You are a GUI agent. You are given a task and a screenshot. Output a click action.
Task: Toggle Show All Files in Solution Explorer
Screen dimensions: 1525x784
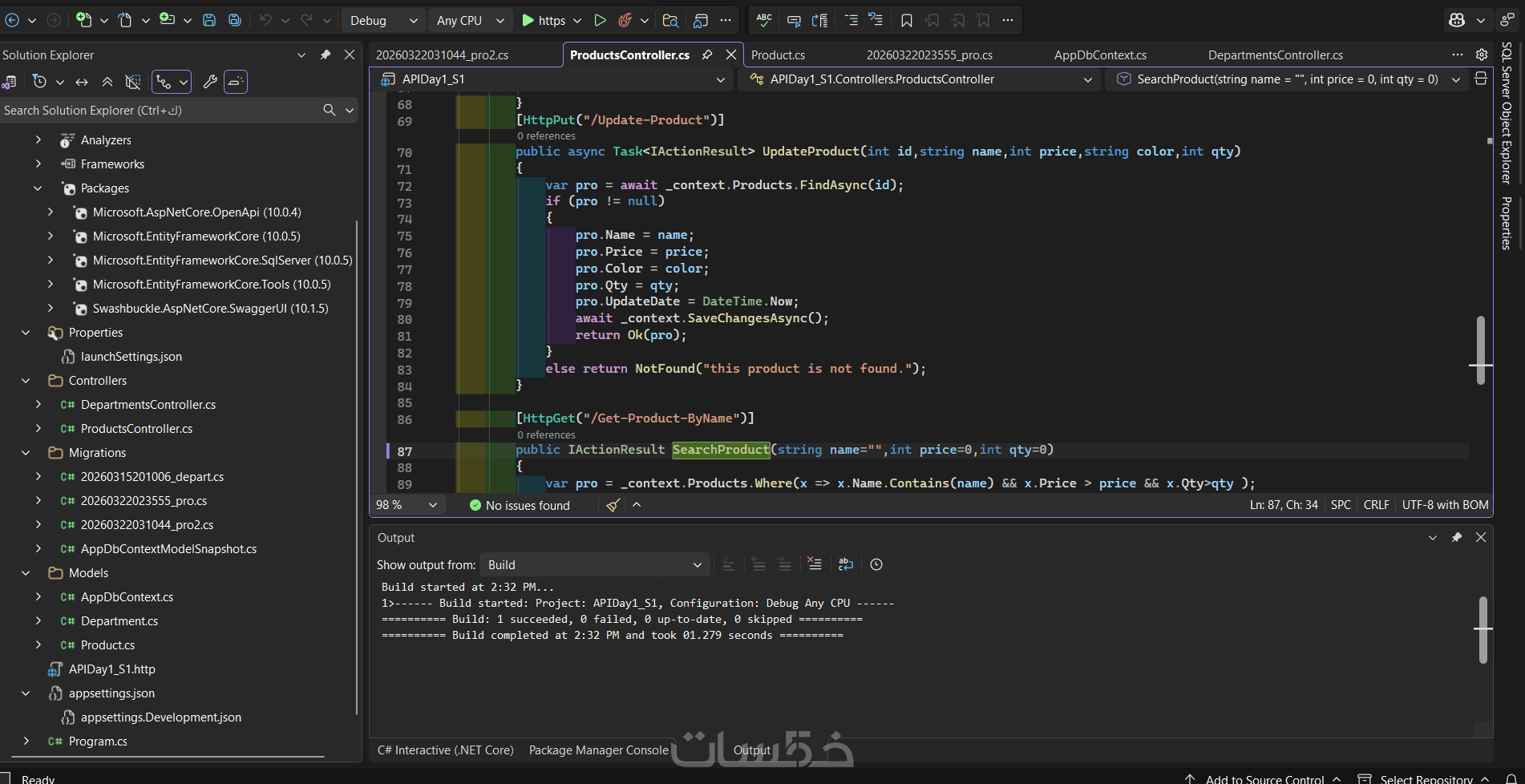pos(133,82)
